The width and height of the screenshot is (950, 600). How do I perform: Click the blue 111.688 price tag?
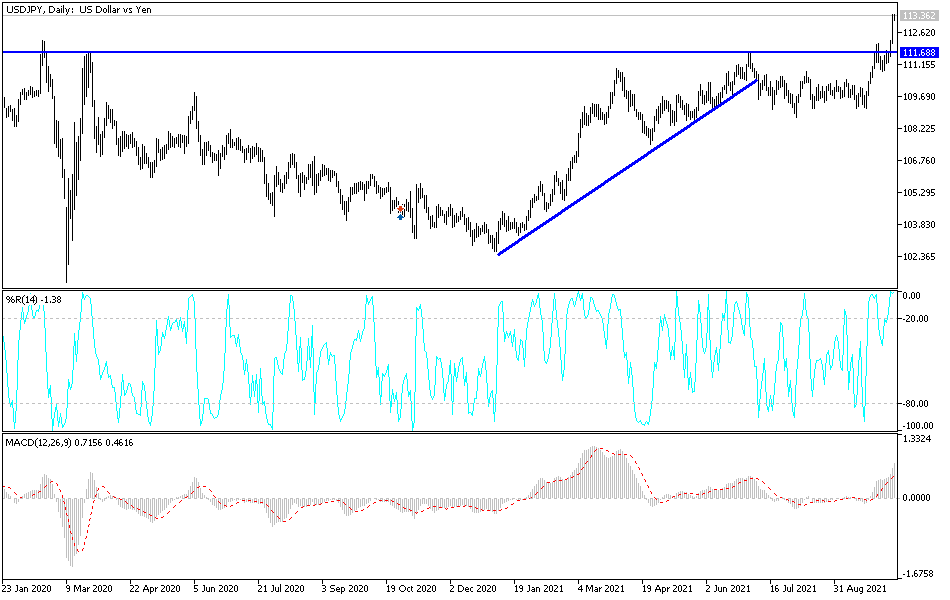pos(921,51)
